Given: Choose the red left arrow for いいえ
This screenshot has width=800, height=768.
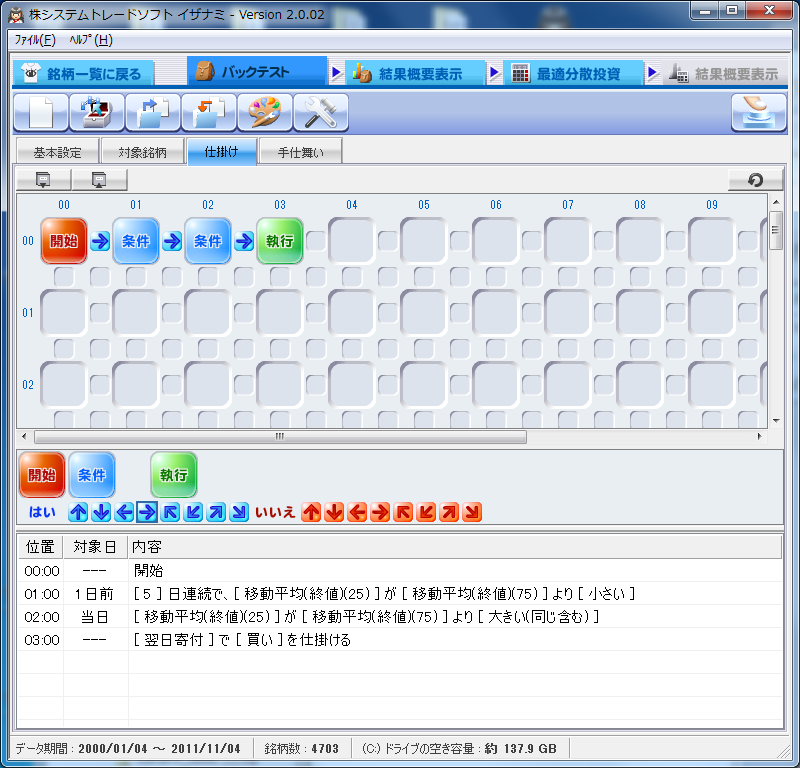Looking at the screenshot, I should coord(357,512).
